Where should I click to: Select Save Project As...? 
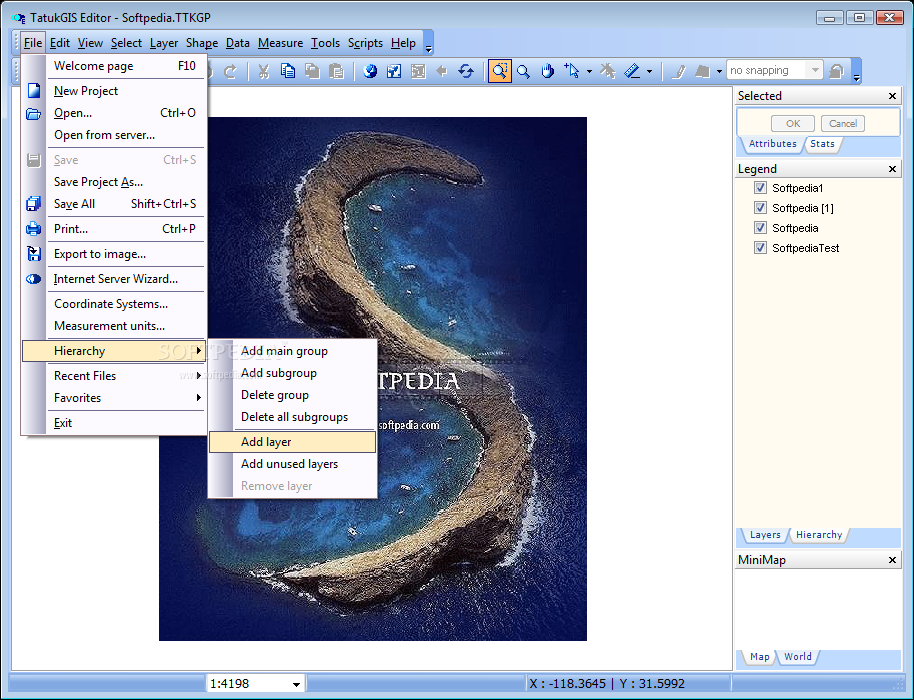point(114,182)
